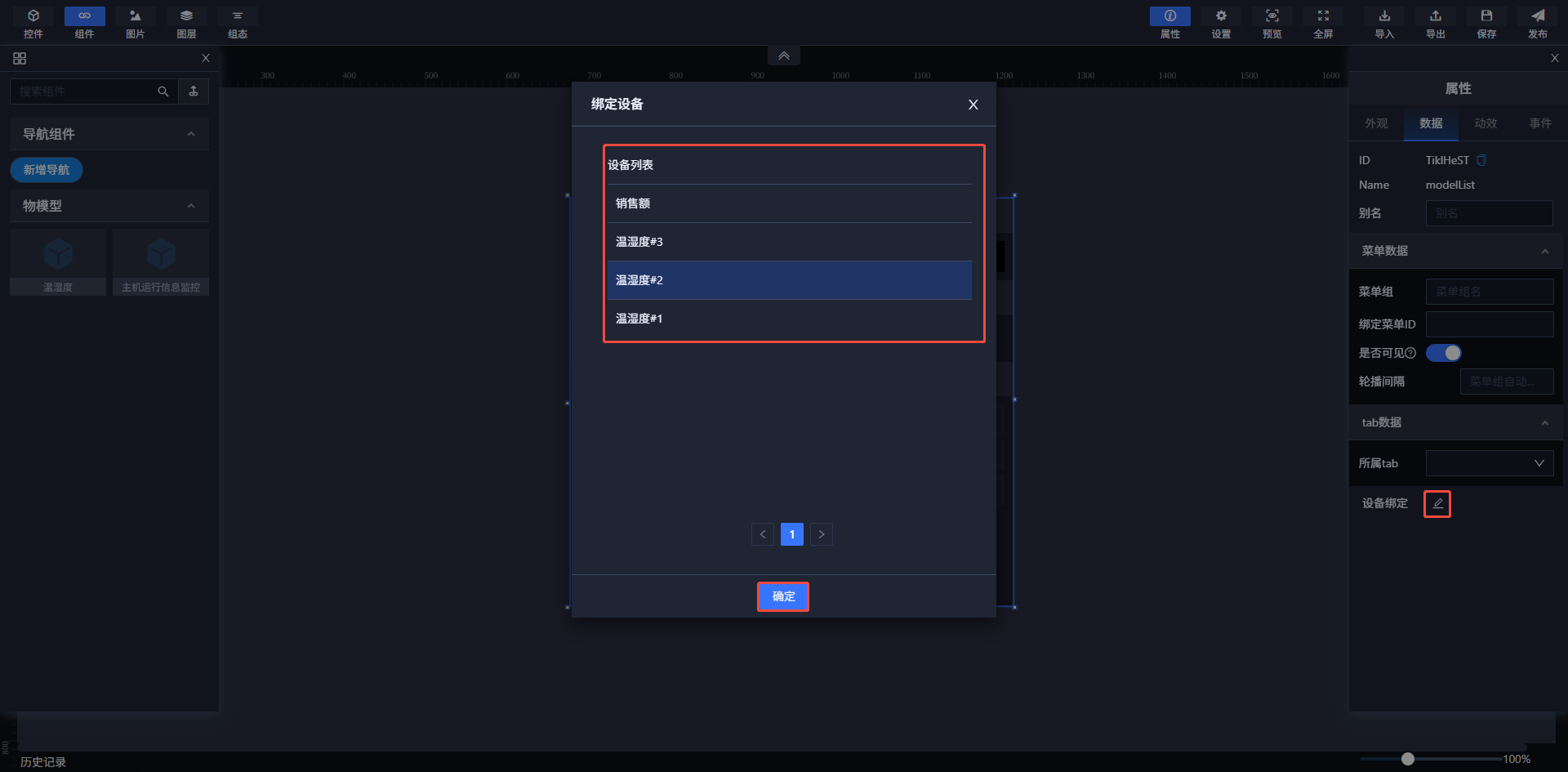Click the help icon next to 是否可见

1410,353
